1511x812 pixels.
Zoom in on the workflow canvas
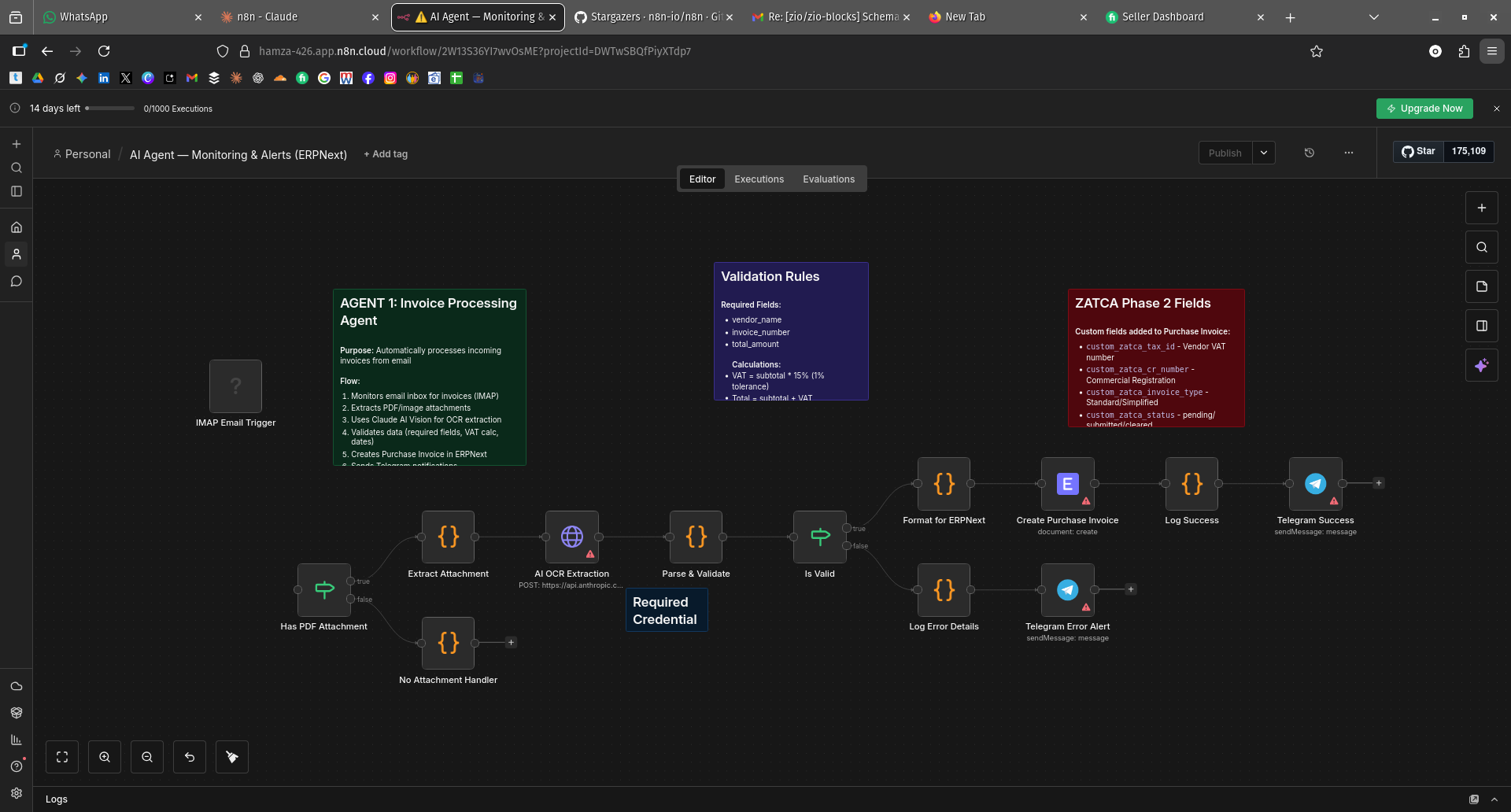pyautogui.click(x=105, y=757)
